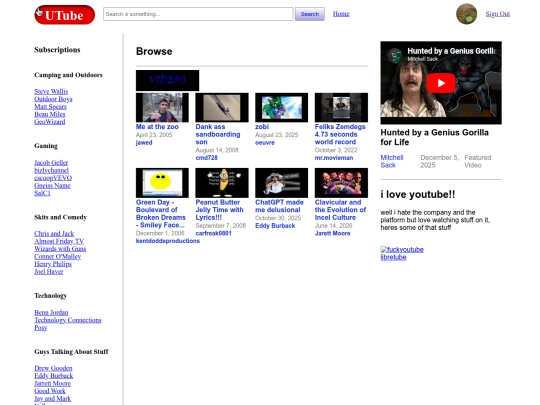Open Drew Gooden subscription
Viewport: 540px width, 405px height.
[x=53, y=368]
